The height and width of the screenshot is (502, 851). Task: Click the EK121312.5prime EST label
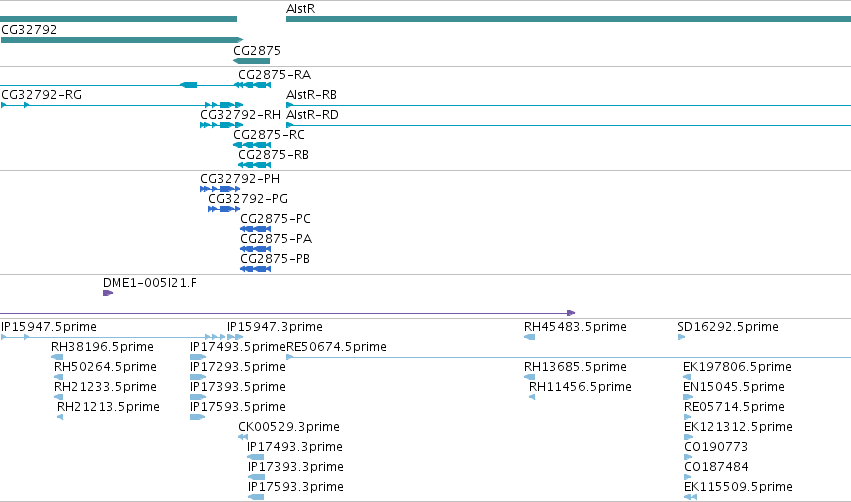click(x=738, y=427)
